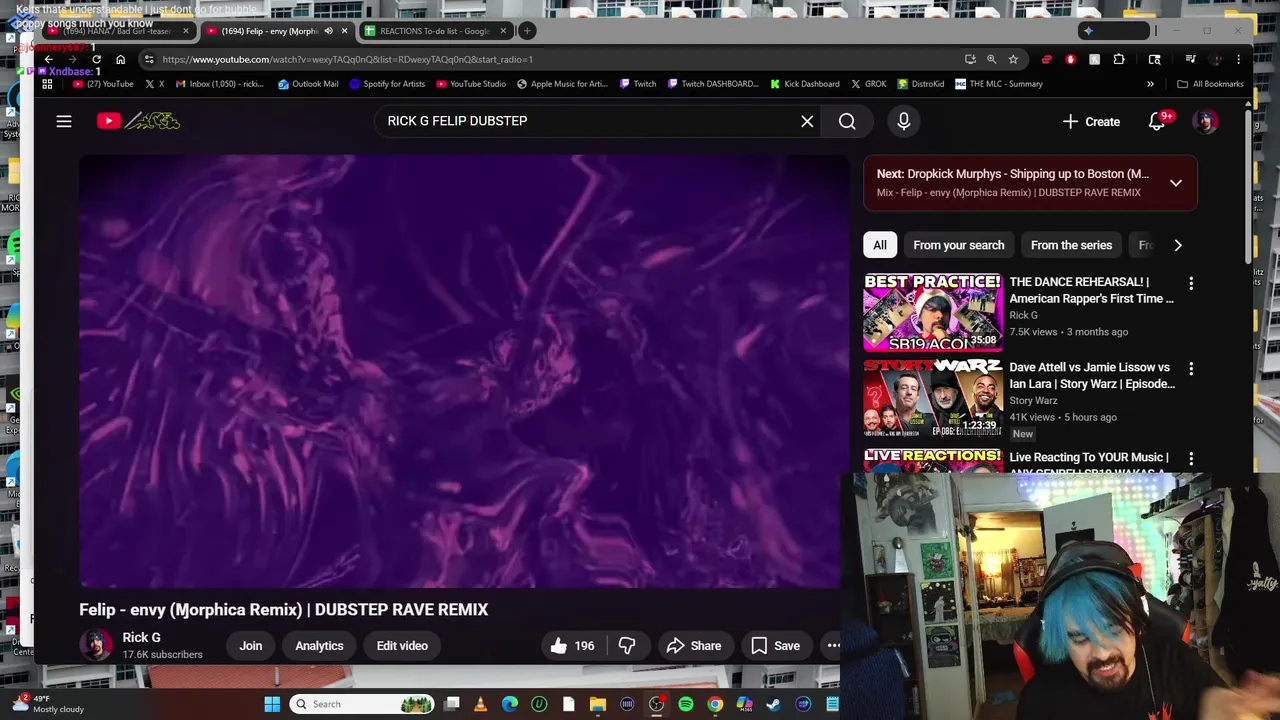Open the YouTube bookmark in bookmarks bar
This screenshot has height=720, width=1280.
[x=101, y=84]
